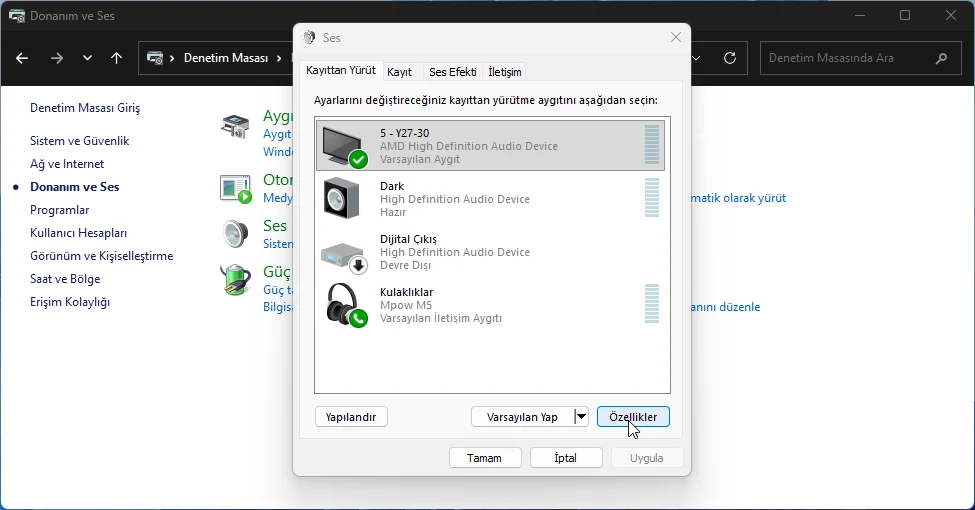This screenshot has height=510, width=975.
Task: Select the Dark speaker device icon
Action: [x=341, y=198]
